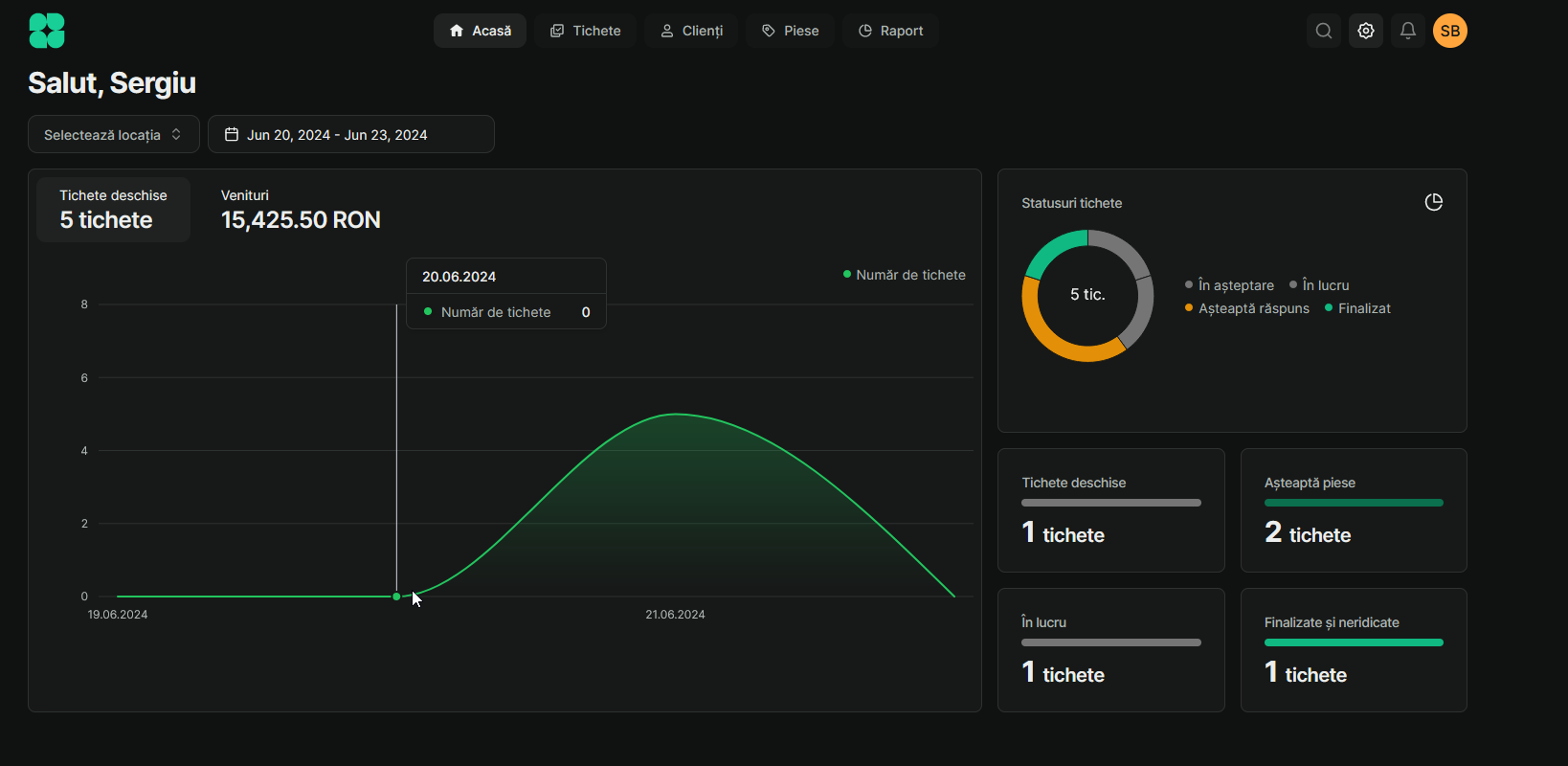Click the green data point on the chart line
This screenshot has height=766, width=1568.
(396, 597)
